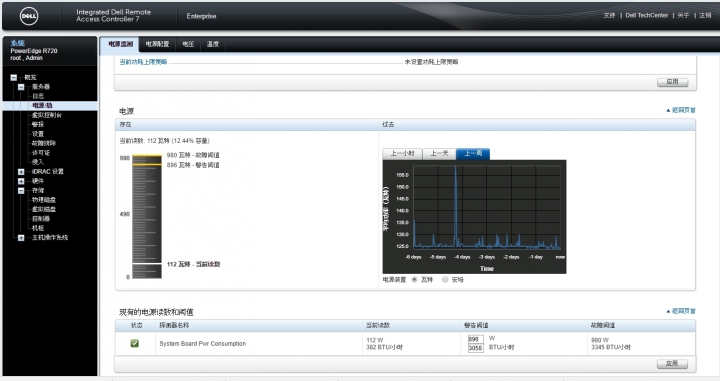Screen dimensions: 720x381
Task: Switch to the 电源监测 tab
Action: 120,44
